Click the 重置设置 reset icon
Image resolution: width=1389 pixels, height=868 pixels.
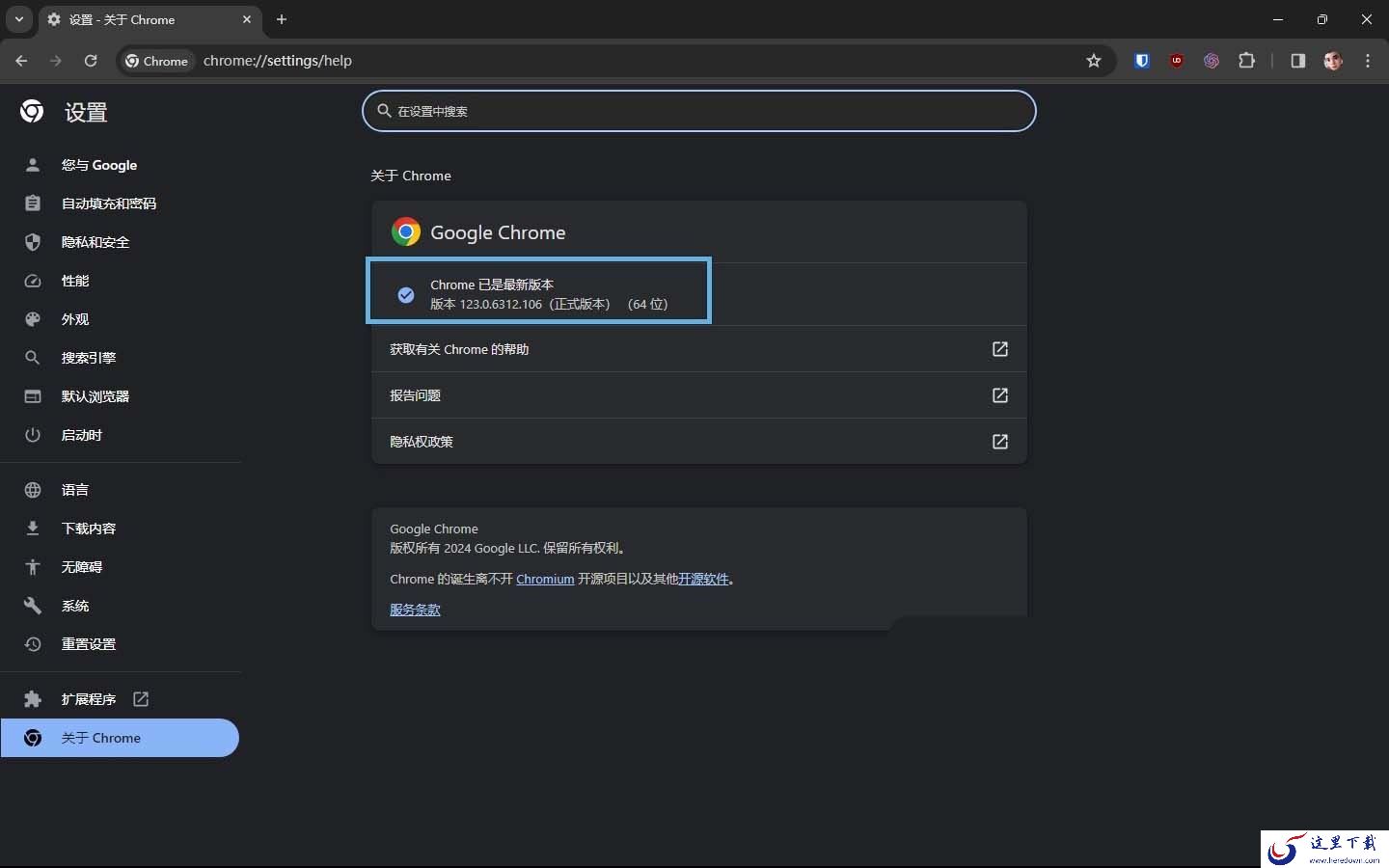point(33,644)
